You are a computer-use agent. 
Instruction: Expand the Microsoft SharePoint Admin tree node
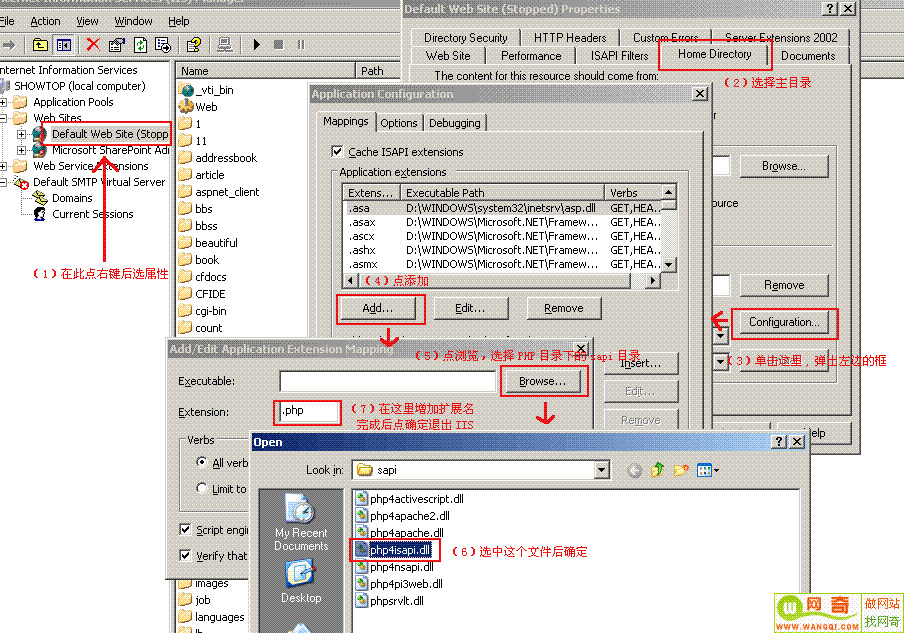21,150
